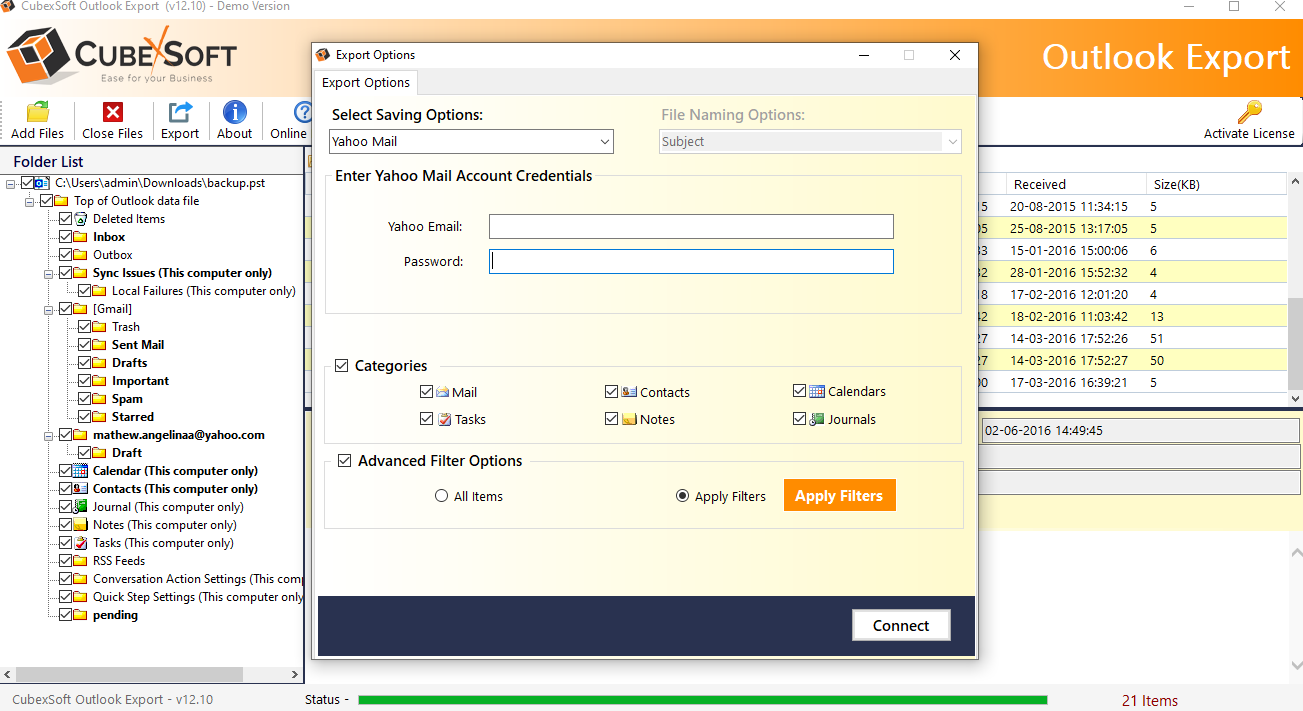Image resolution: width=1303 pixels, height=711 pixels.
Task: Close the Export Options dialog
Action: [955, 55]
